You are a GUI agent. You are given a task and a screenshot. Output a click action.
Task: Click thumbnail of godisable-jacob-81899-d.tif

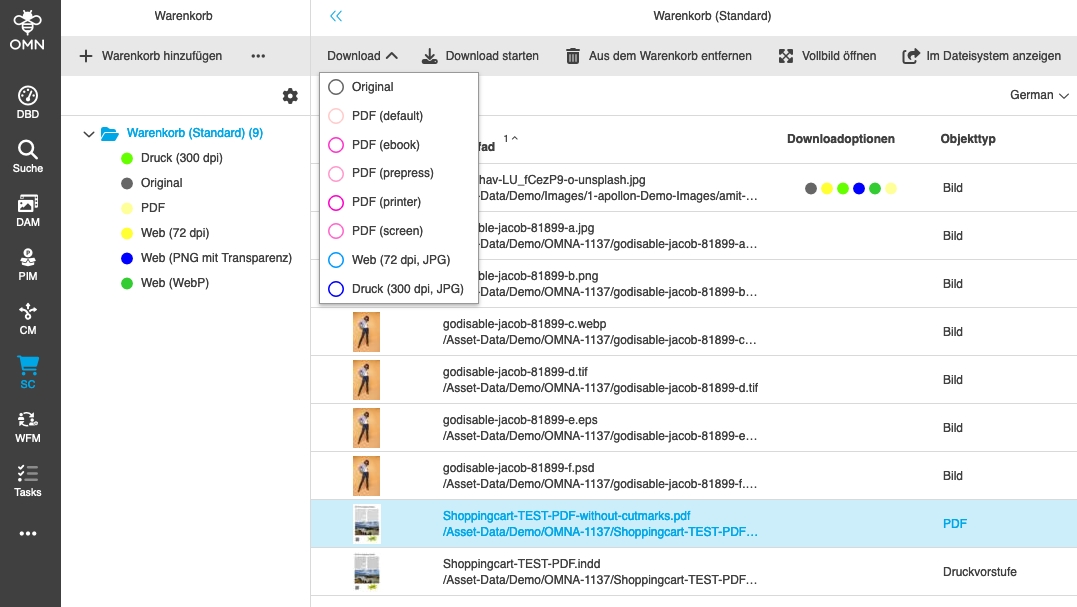(366, 380)
